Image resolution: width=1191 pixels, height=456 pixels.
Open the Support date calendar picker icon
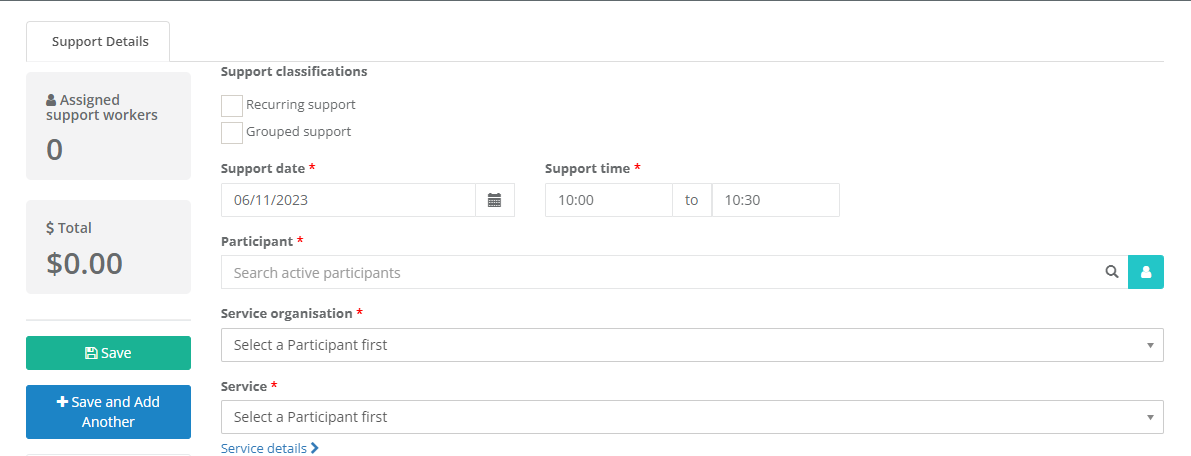pyautogui.click(x=494, y=201)
